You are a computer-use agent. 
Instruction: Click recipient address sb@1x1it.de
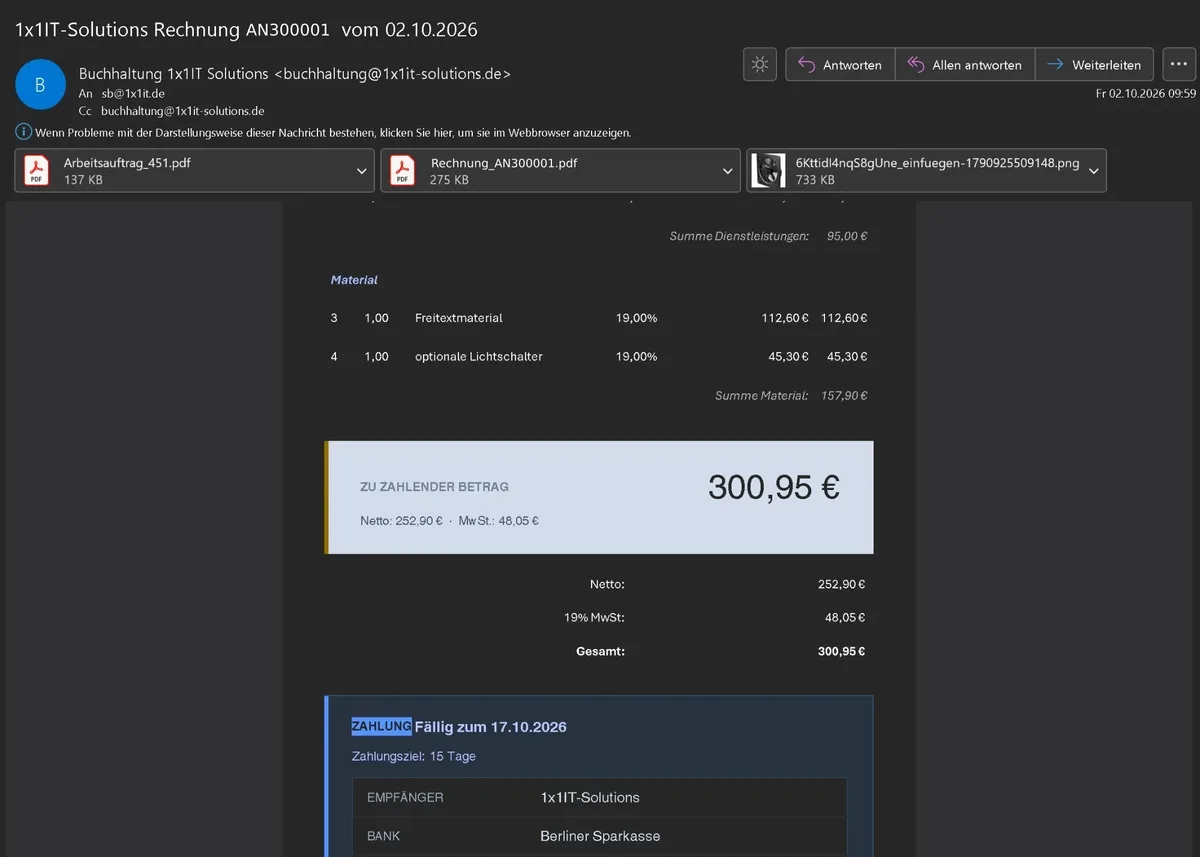coord(133,93)
